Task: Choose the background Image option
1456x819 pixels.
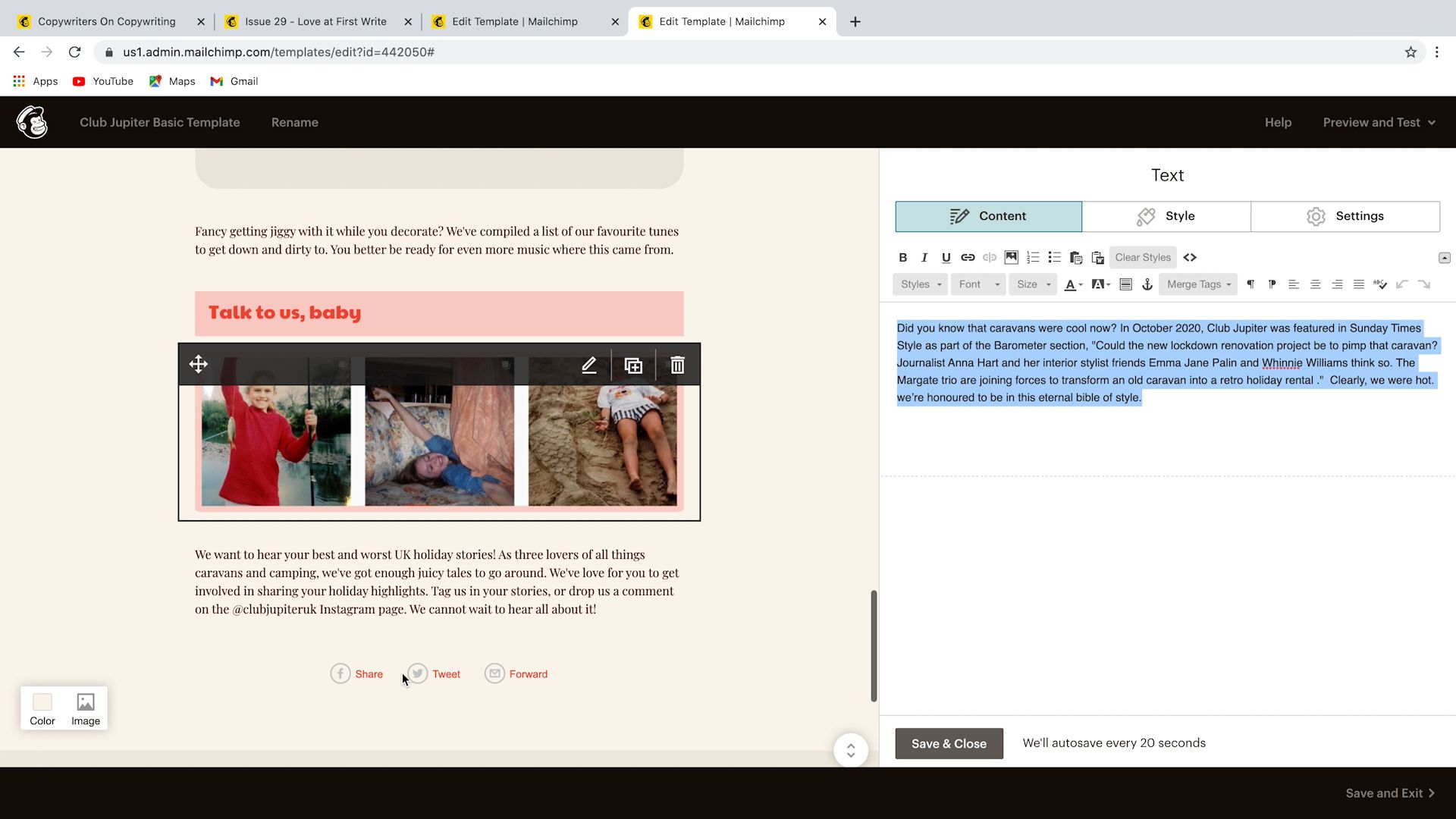Action: coord(86,708)
